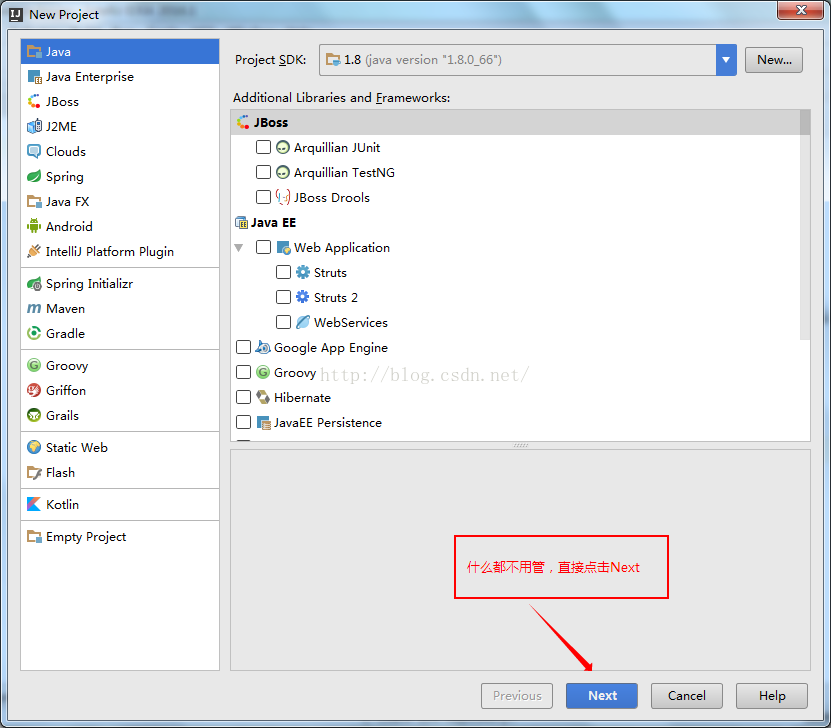Click the IntelliJ Platform Plugin icon

coord(34,251)
